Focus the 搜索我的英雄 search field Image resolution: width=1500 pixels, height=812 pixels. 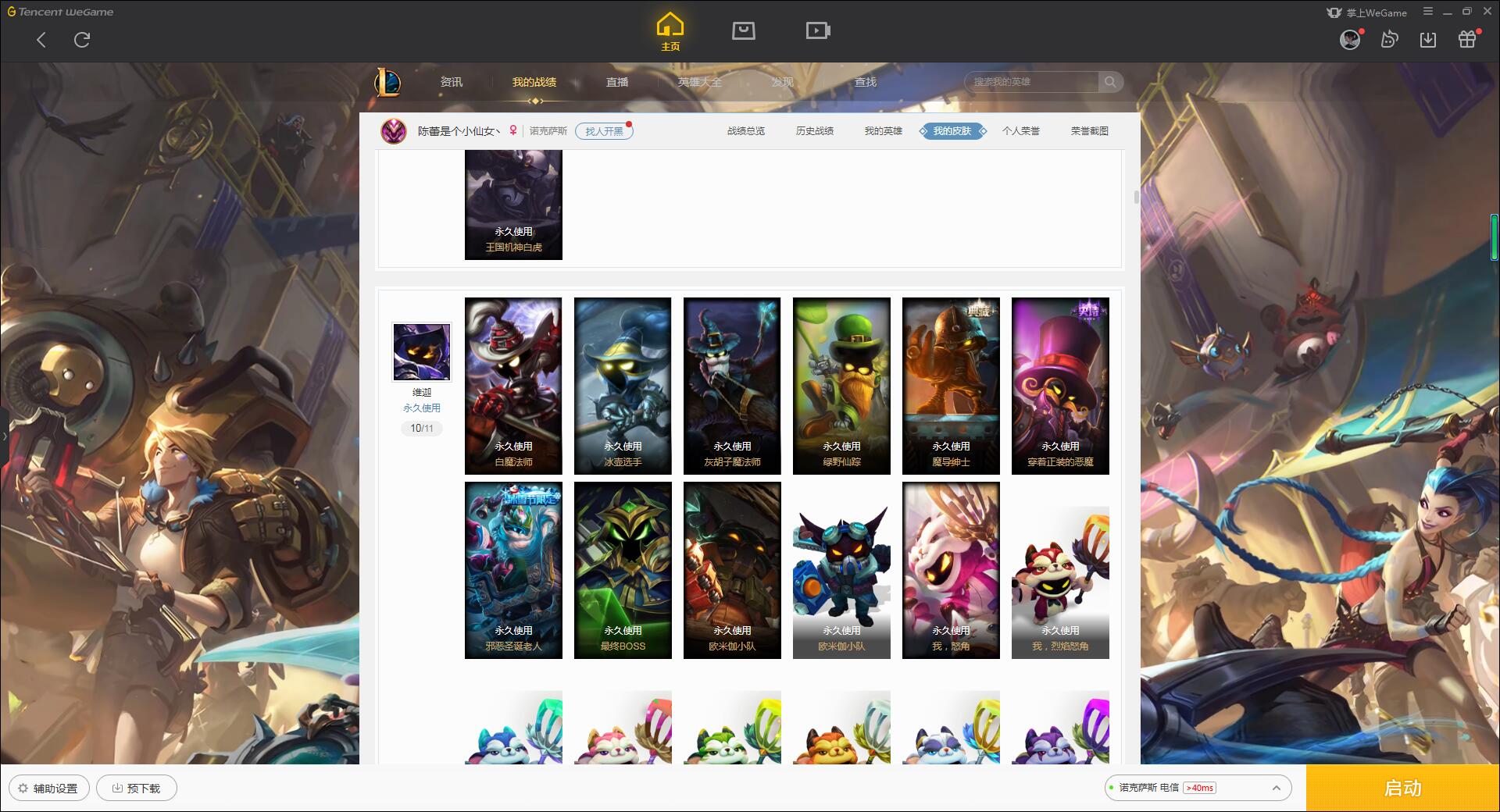point(1031,82)
